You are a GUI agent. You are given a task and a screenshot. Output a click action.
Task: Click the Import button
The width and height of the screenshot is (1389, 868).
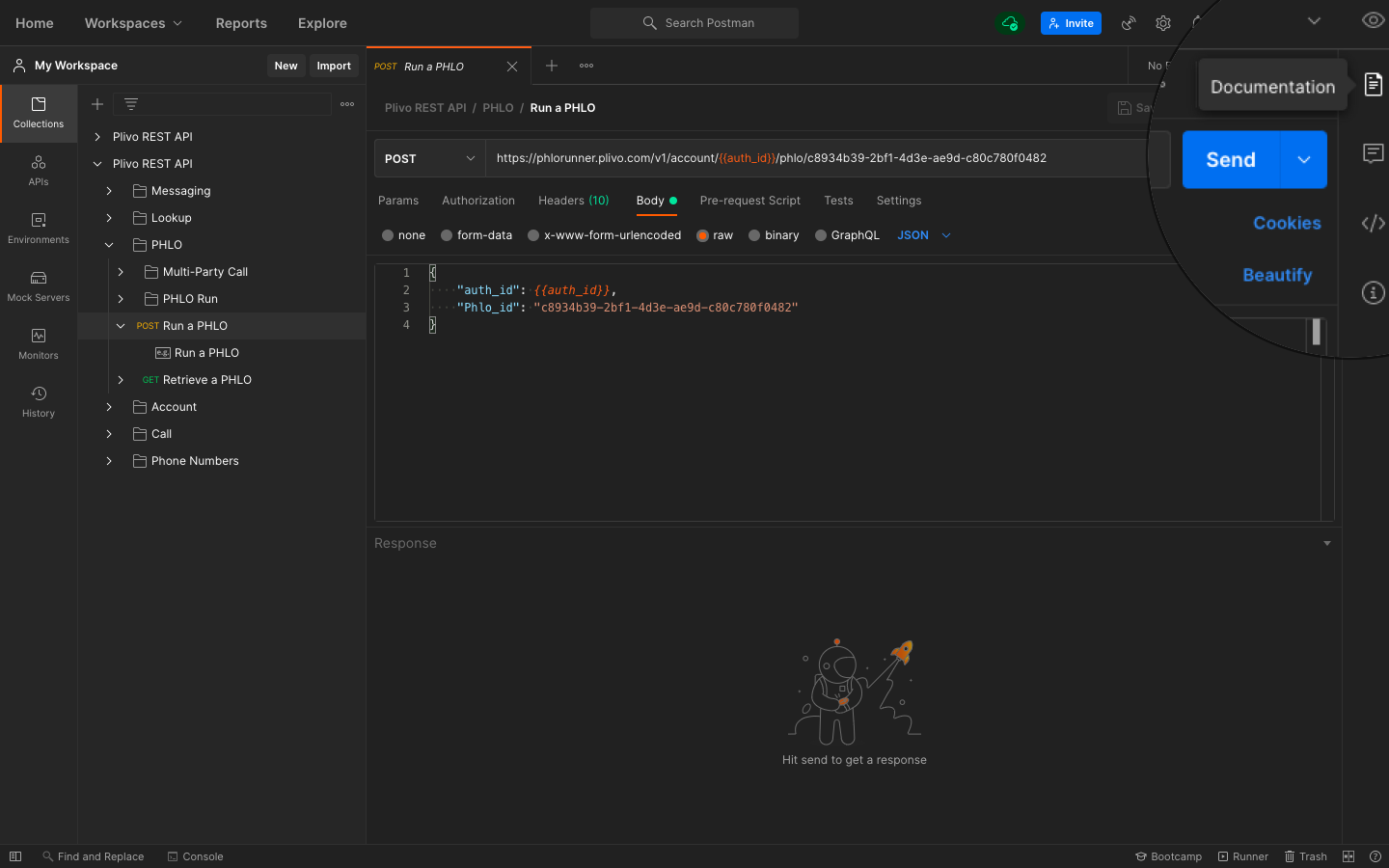[334, 66]
